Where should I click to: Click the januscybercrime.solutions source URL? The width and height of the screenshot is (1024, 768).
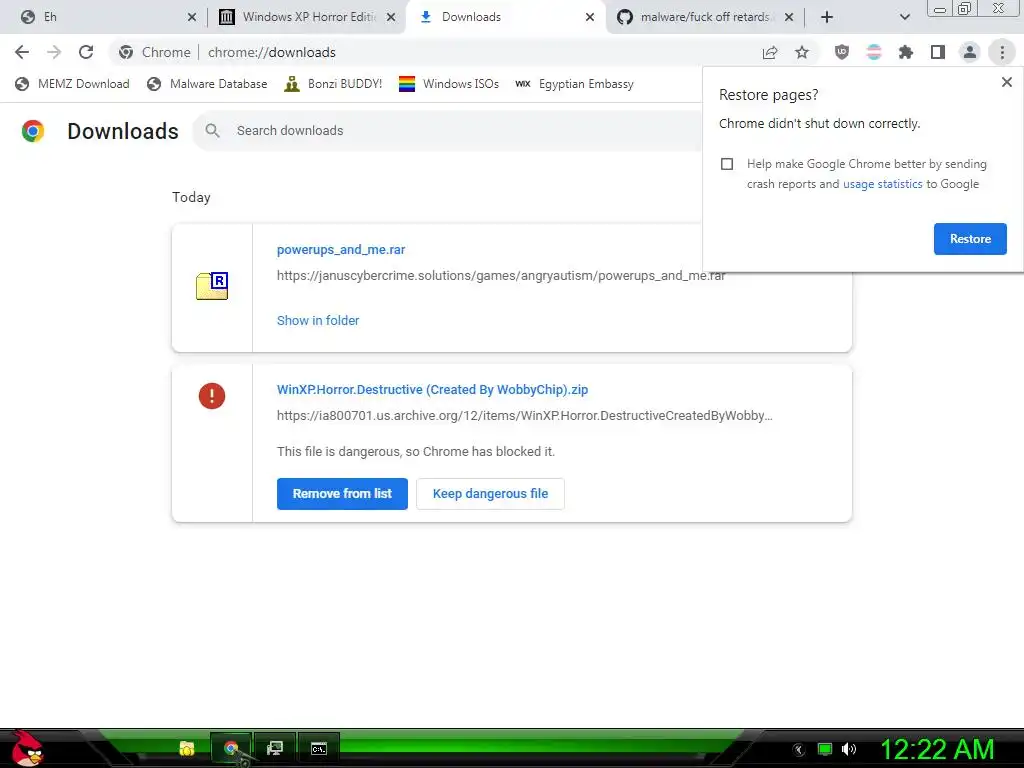501,276
